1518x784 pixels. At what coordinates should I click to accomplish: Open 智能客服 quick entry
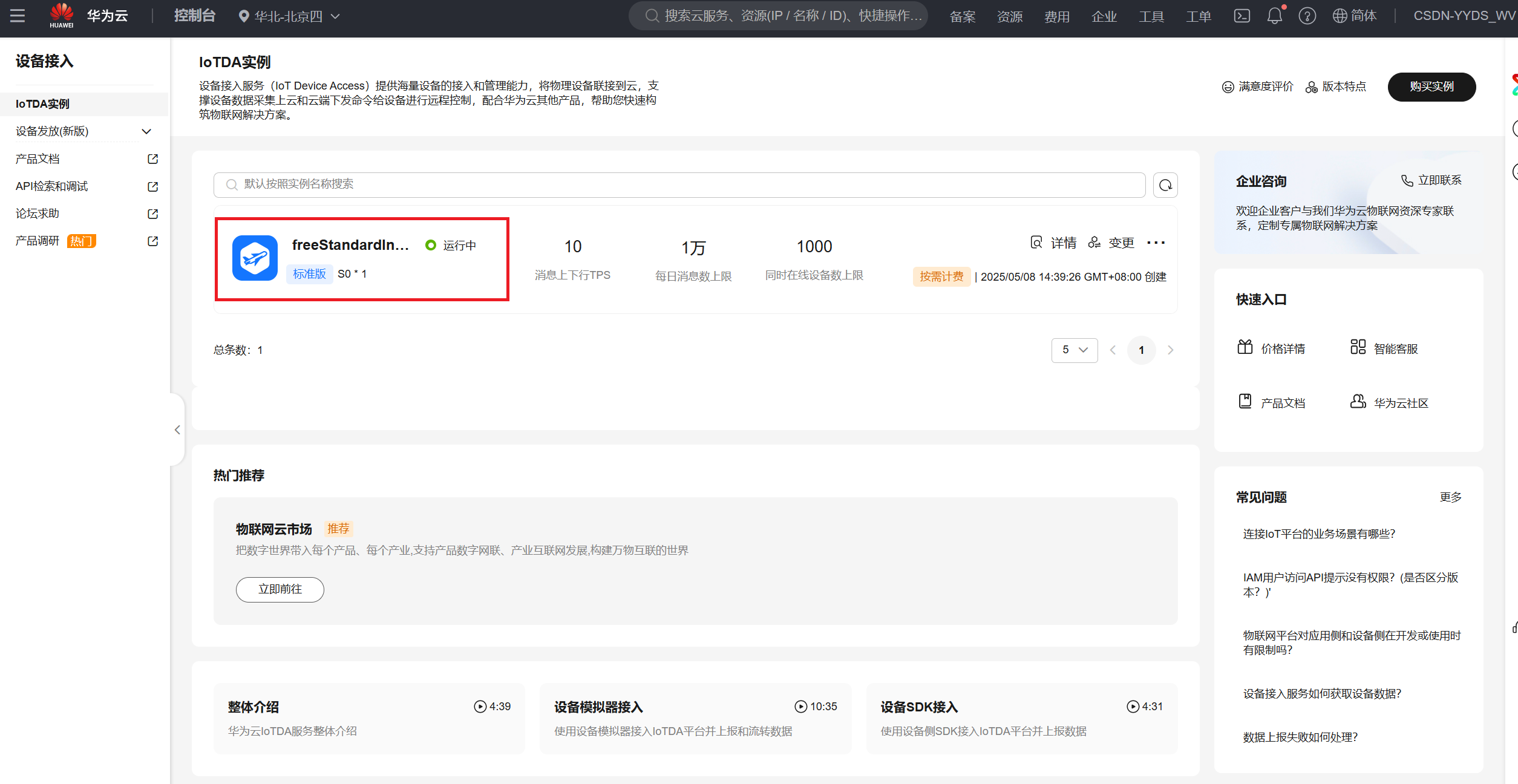click(x=1384, y=348)
